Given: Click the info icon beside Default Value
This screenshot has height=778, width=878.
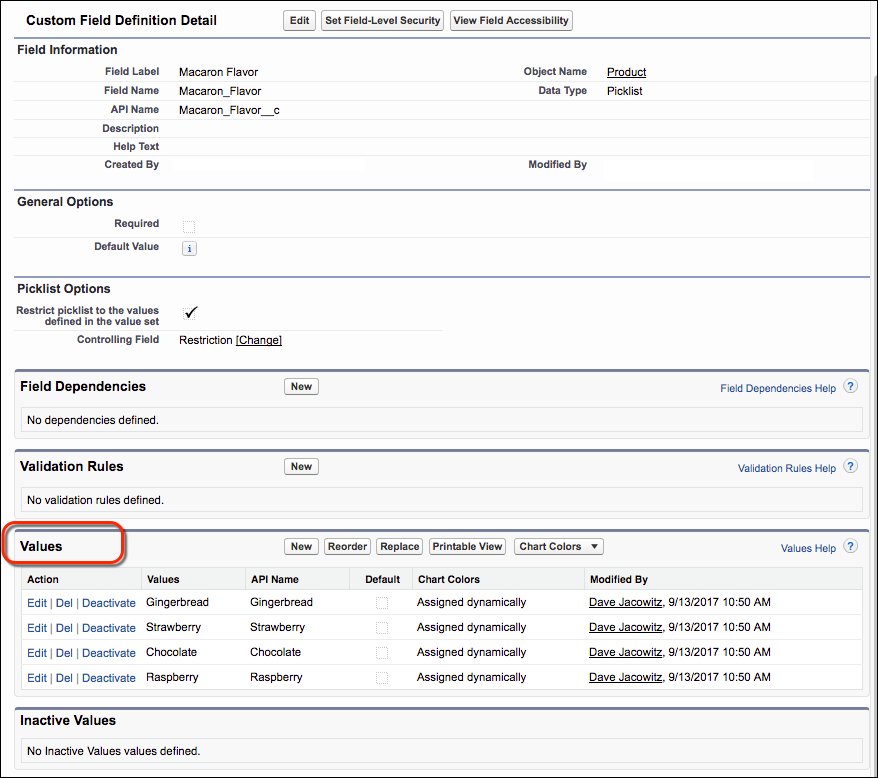Looking at the screenshot, I should pos(189,248).
